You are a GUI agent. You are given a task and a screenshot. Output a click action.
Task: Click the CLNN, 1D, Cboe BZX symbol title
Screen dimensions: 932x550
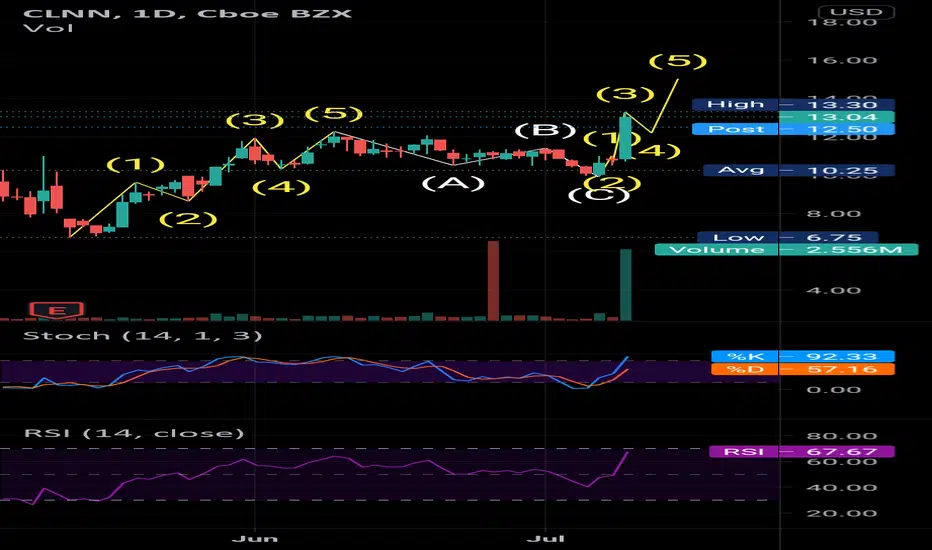[187, 13]
